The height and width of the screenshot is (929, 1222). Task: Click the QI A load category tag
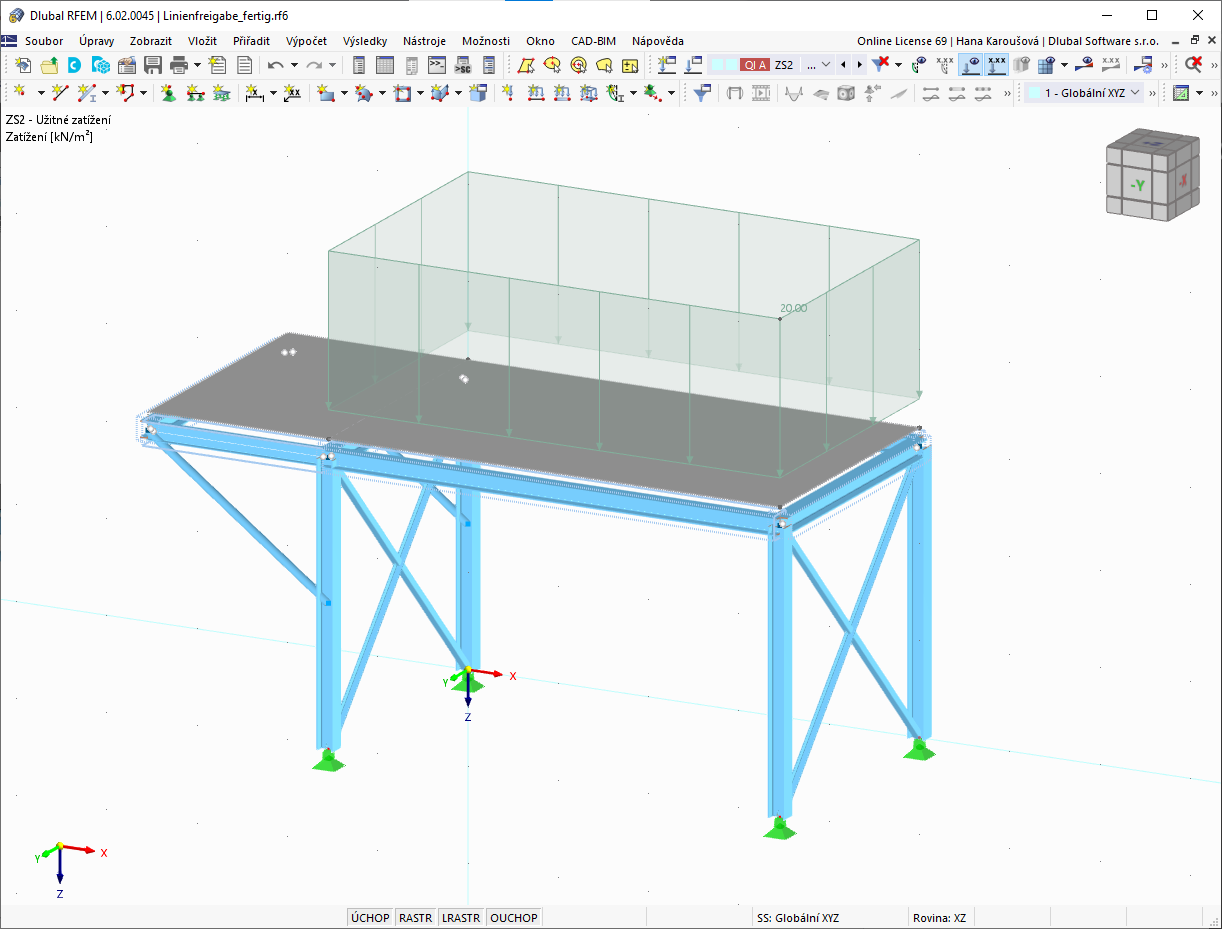click(755, 65)
